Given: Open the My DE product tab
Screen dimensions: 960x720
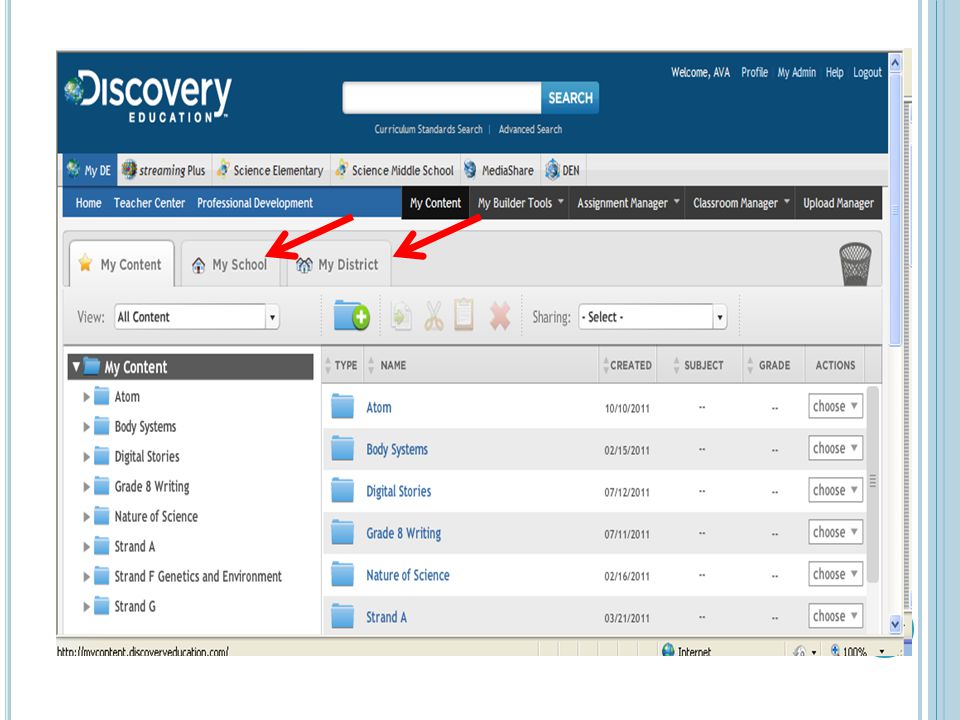Looking at the screenshot, I should click(90, 170).
